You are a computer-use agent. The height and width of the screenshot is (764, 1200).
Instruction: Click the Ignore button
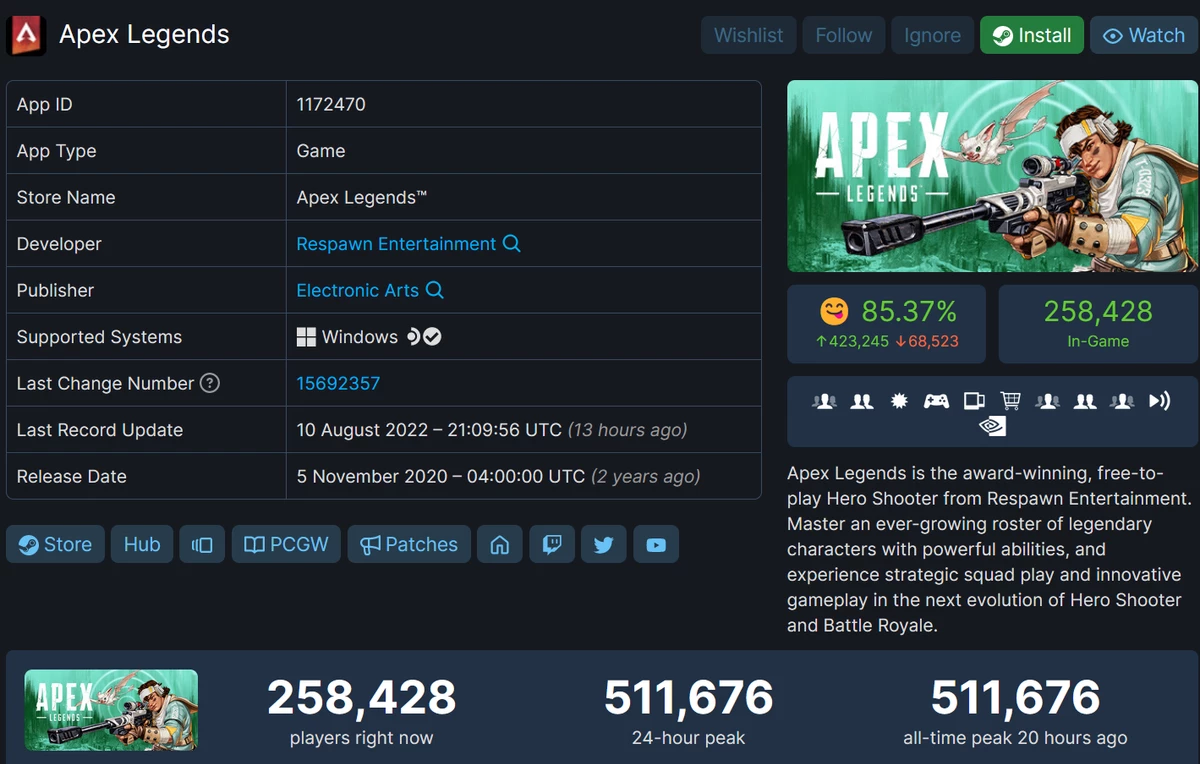click(x=932, y=35)
